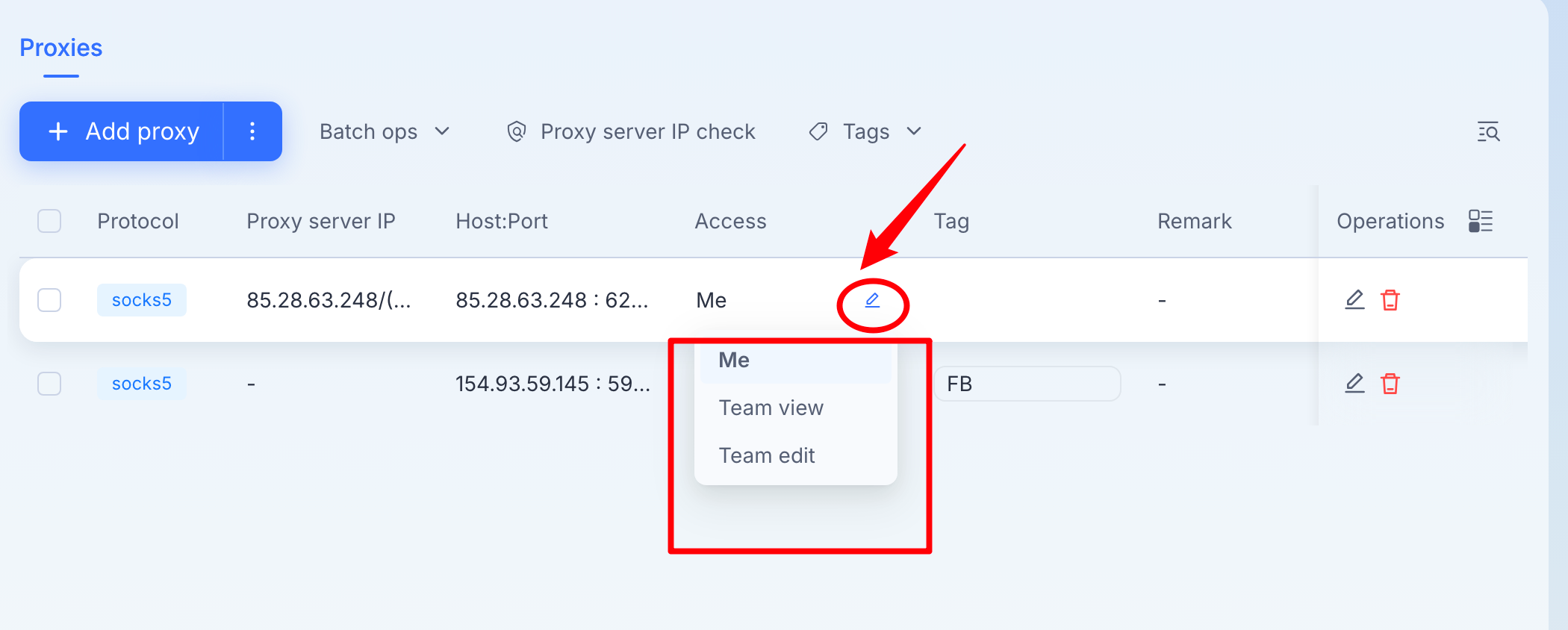Edit the first socks5 proxy row
The width and height of the screenshot is (1568, 630).
[x=1354, y=300]
